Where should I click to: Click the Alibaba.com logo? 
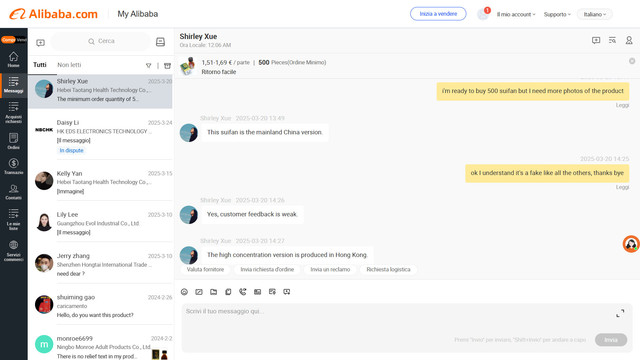coord(53,14)
